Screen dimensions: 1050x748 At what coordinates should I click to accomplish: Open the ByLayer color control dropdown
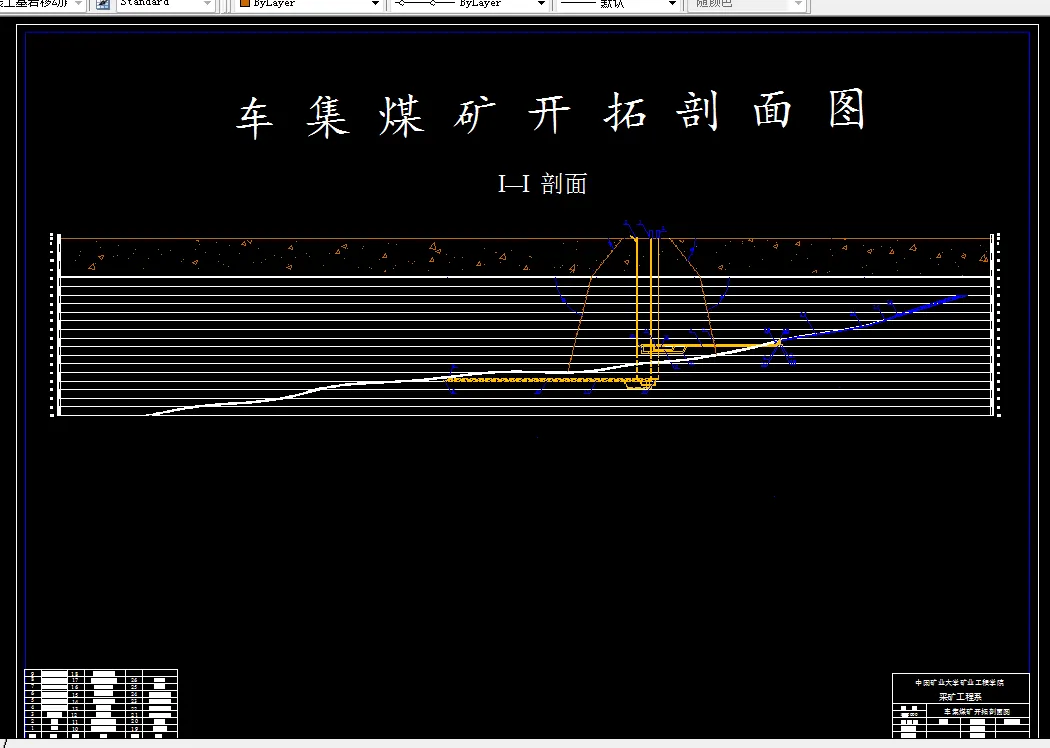[376, 4]
